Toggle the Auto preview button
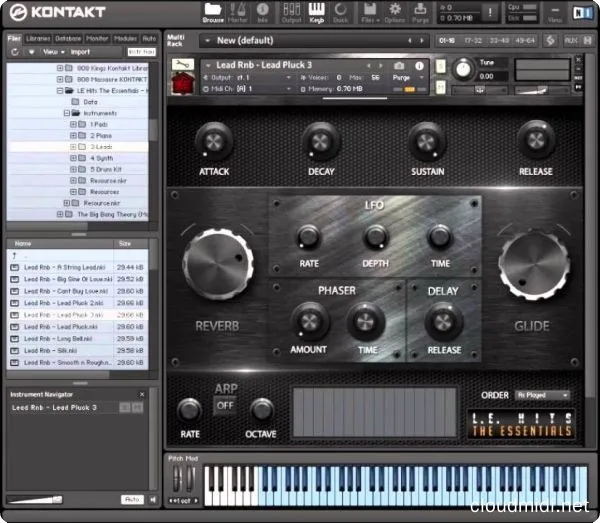 [132, 499]
